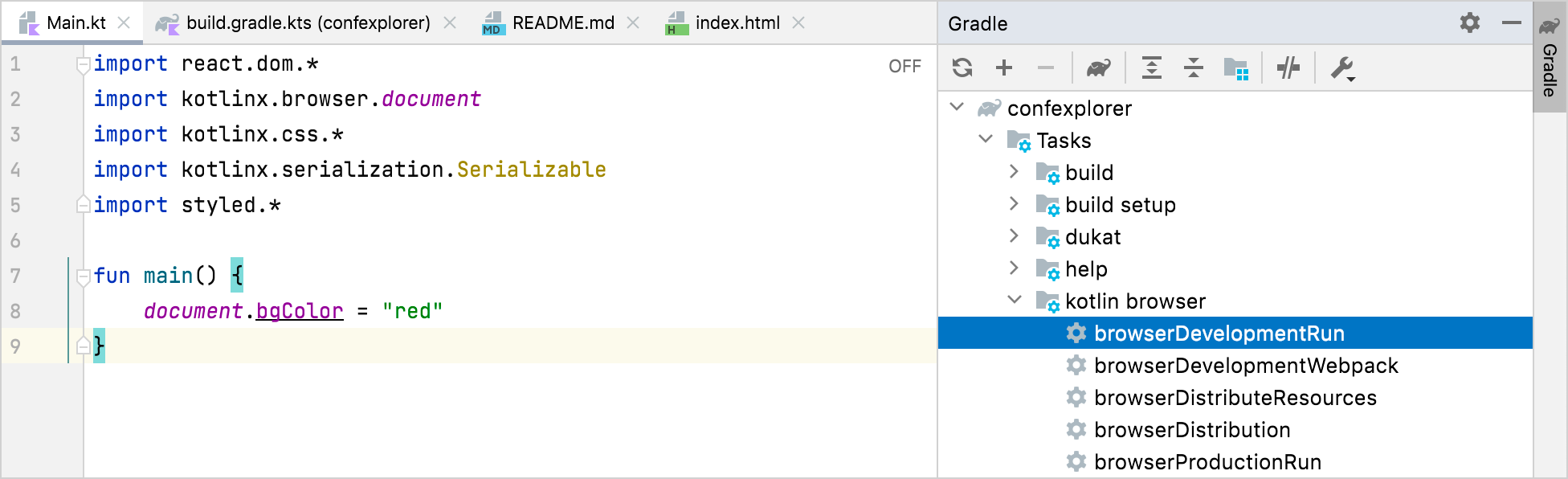Select the help task folder

pyautogui.click(x=1235, y=268)
